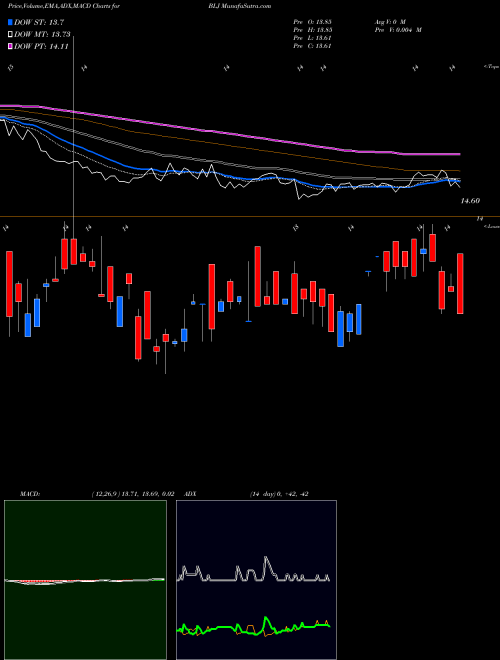
Task: Click the 'ADX' panel heading
Action: point(190,494)
